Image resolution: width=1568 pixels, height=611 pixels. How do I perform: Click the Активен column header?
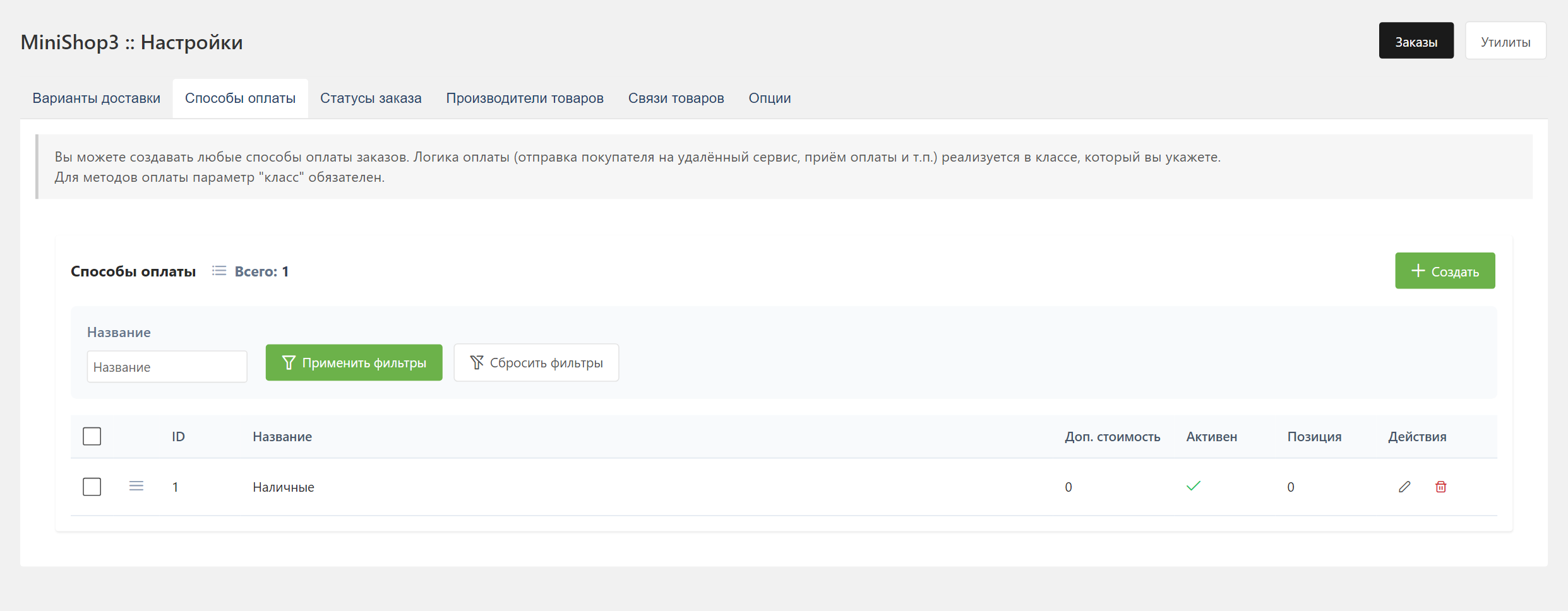(1212, 437)
